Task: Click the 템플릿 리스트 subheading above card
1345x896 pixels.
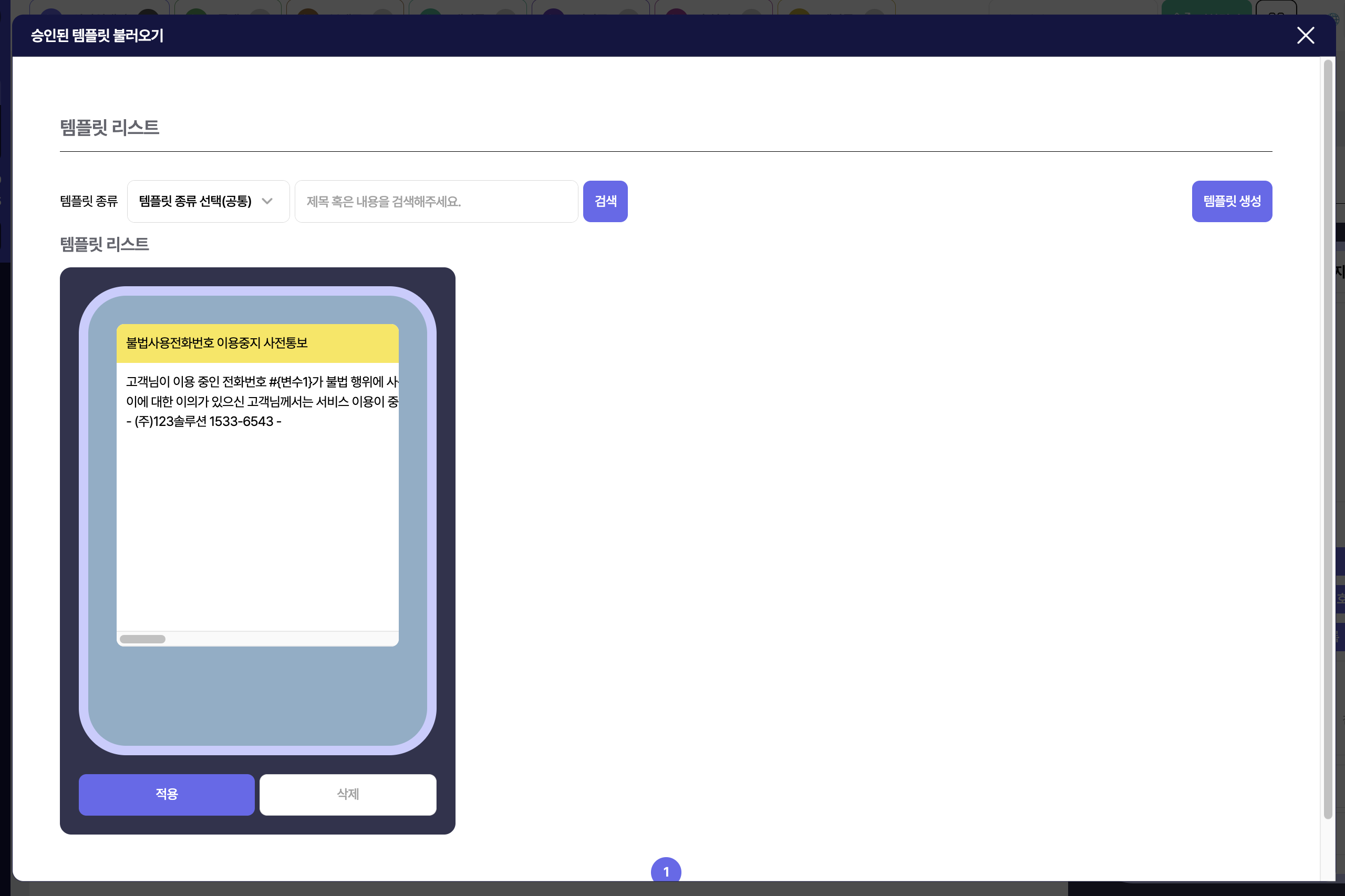Action: click(105, 245)
